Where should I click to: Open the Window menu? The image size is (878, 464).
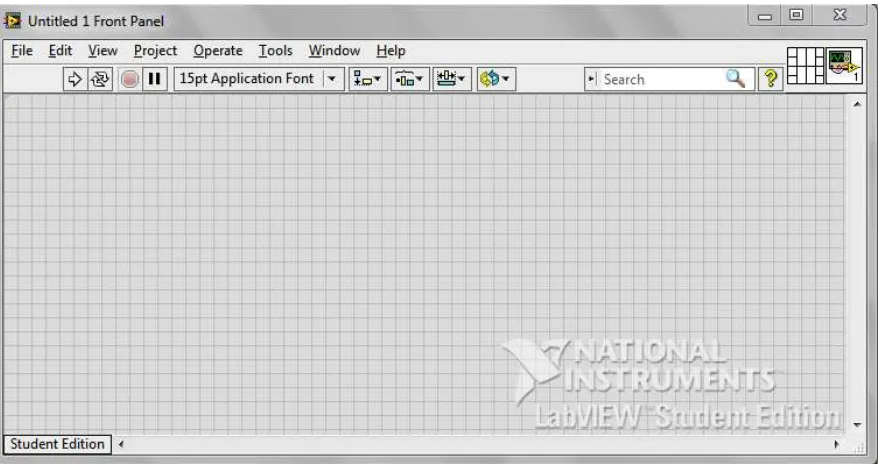tap(334, 51)
